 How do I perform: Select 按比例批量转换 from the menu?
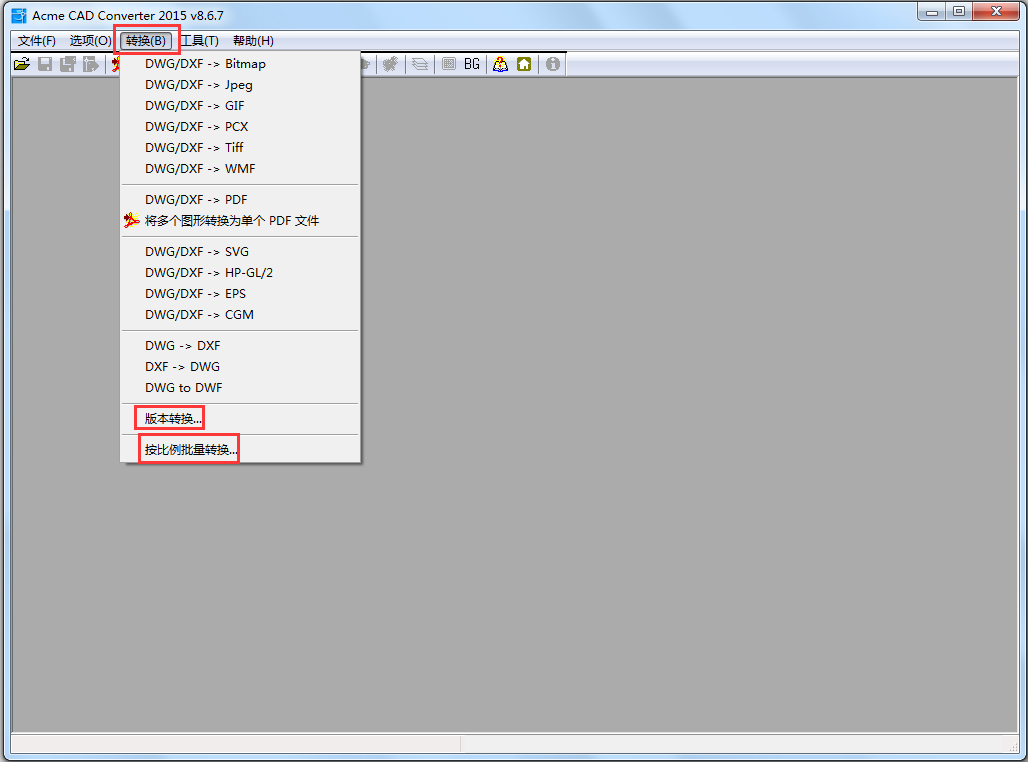pyautogui.click(x=188, y=448)
